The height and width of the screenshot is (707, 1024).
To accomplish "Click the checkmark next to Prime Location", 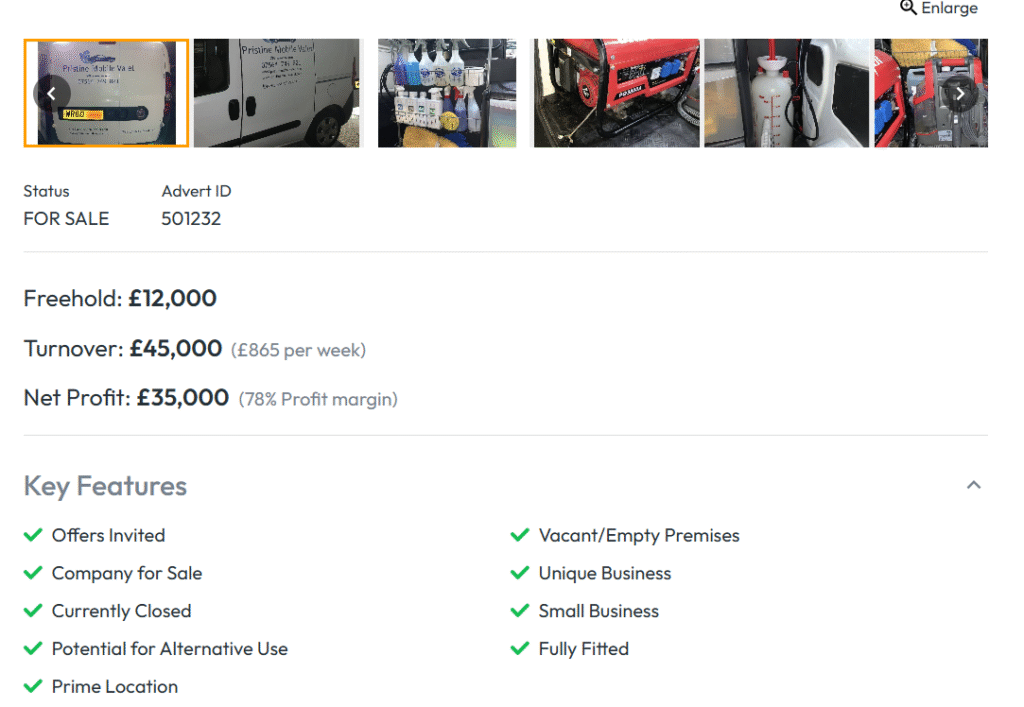I will (x=31, y=686).
